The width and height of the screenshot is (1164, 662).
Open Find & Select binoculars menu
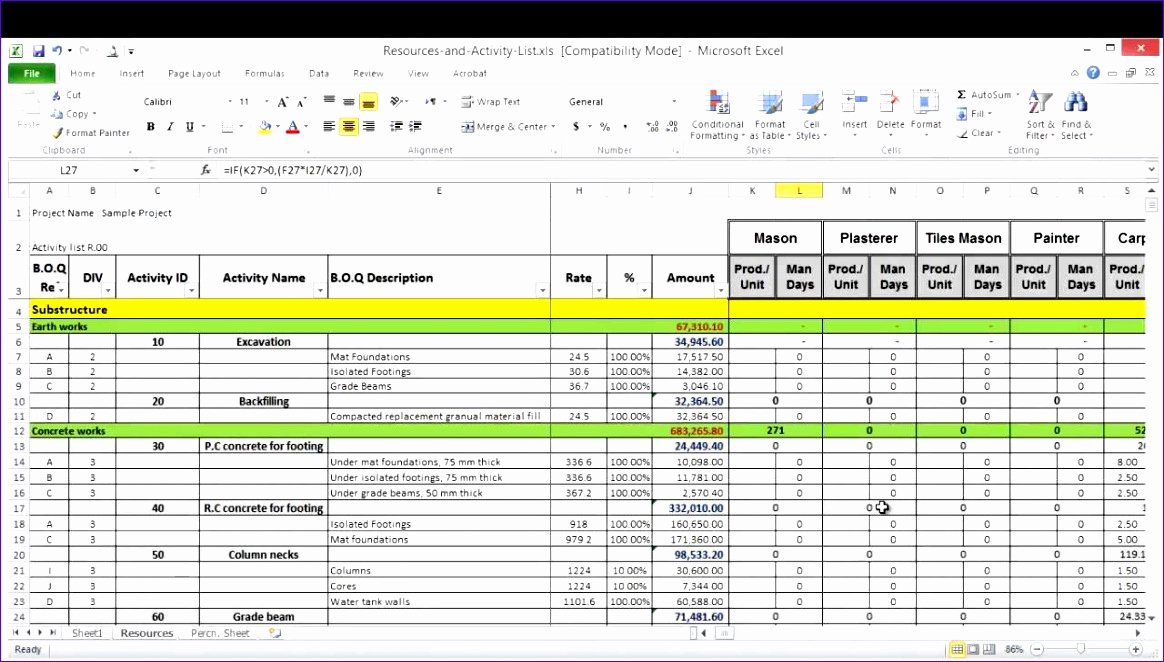1076,116
